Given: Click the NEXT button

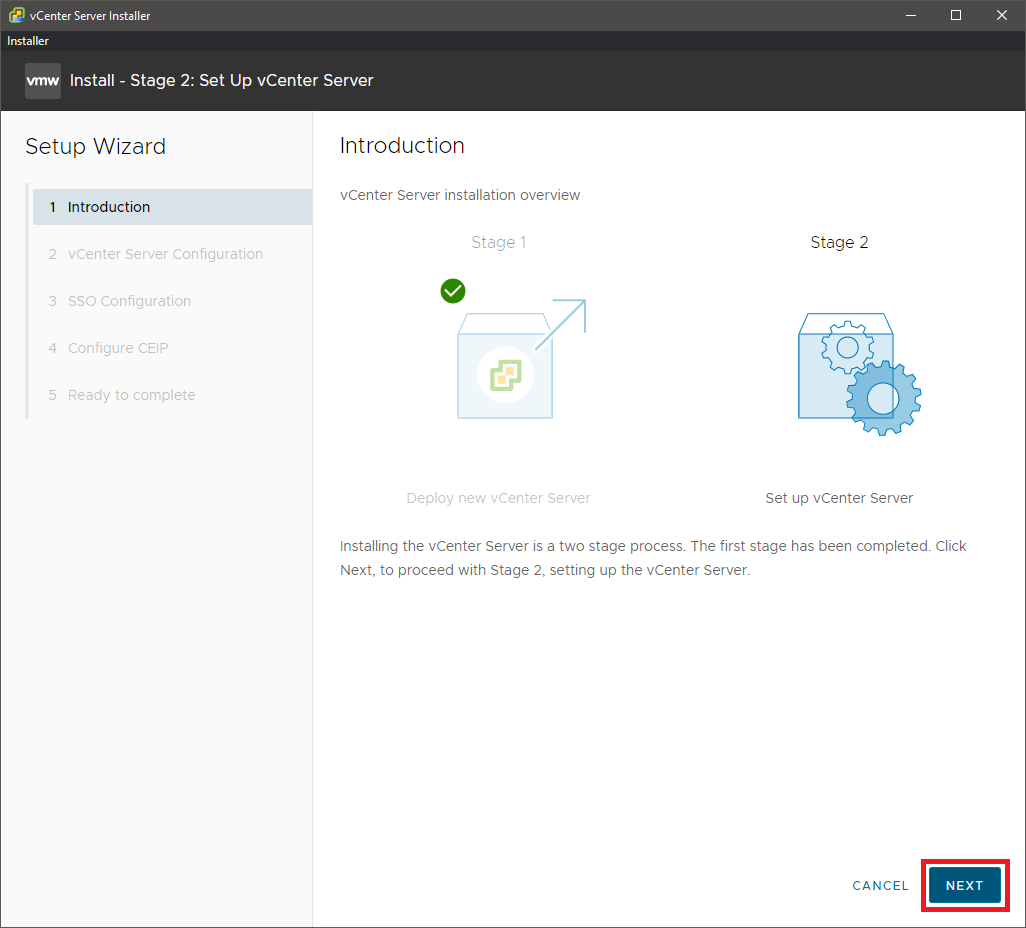Looking at the screenshot, I should [x=964, y=885].
